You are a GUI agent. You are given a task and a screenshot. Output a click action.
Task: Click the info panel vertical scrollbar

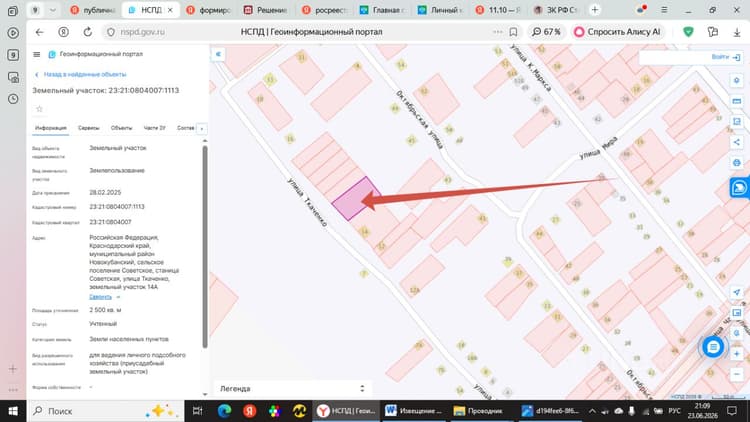point(205,246)
